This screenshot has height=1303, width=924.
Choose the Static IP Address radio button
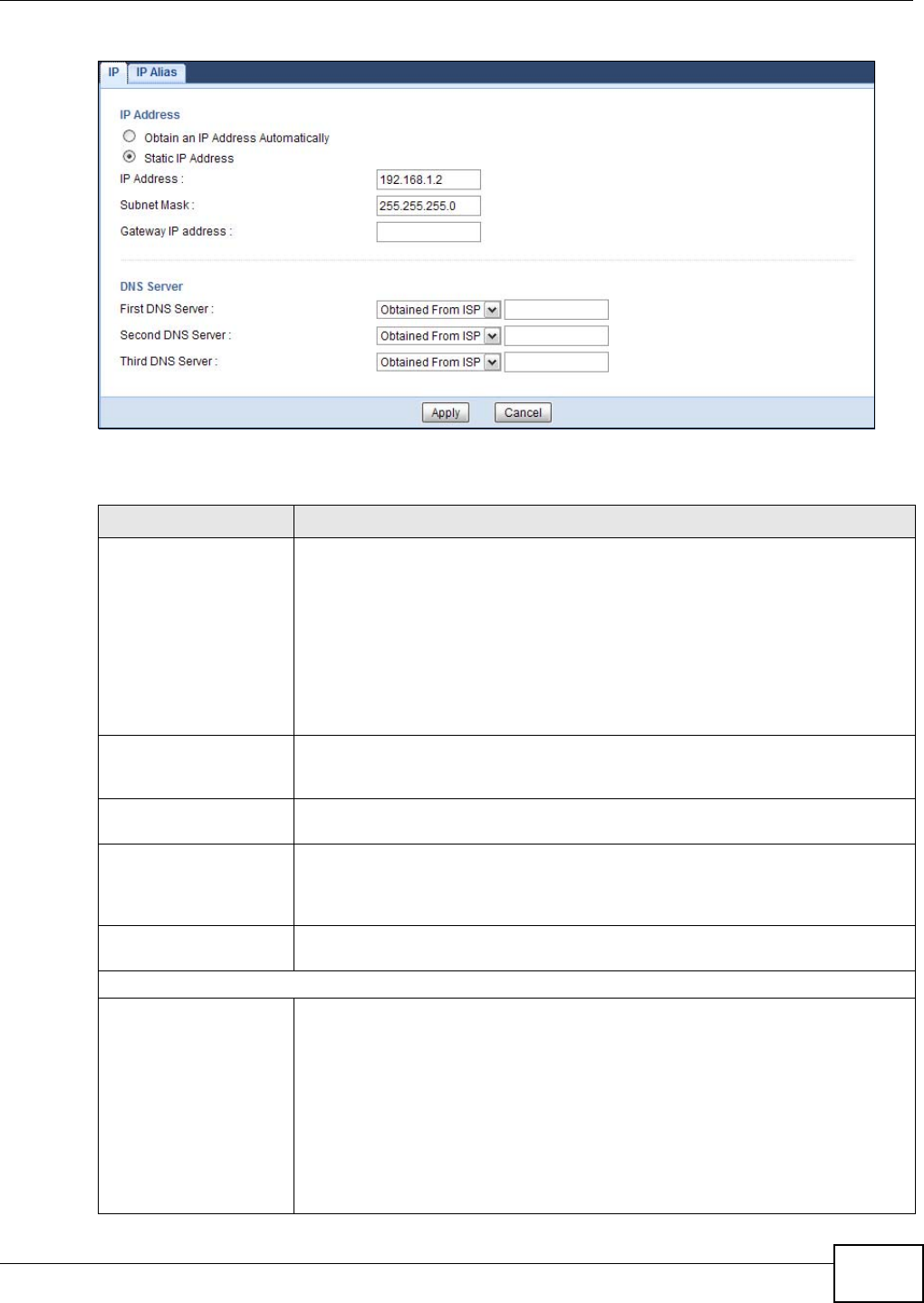pyautogui.click(x=130, y=157)
